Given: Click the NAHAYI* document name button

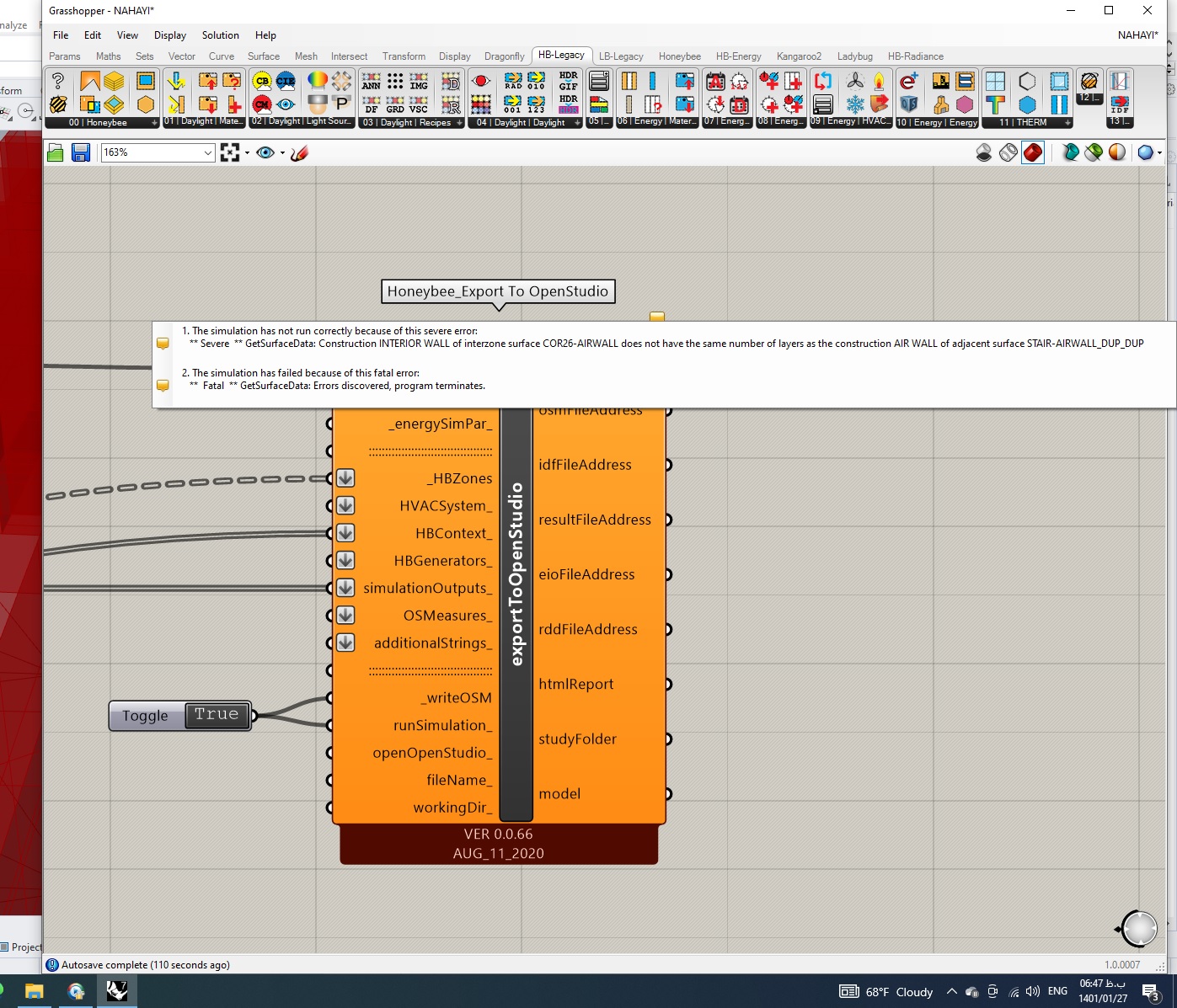Looking at the screenshot, I should [1137, 35].
